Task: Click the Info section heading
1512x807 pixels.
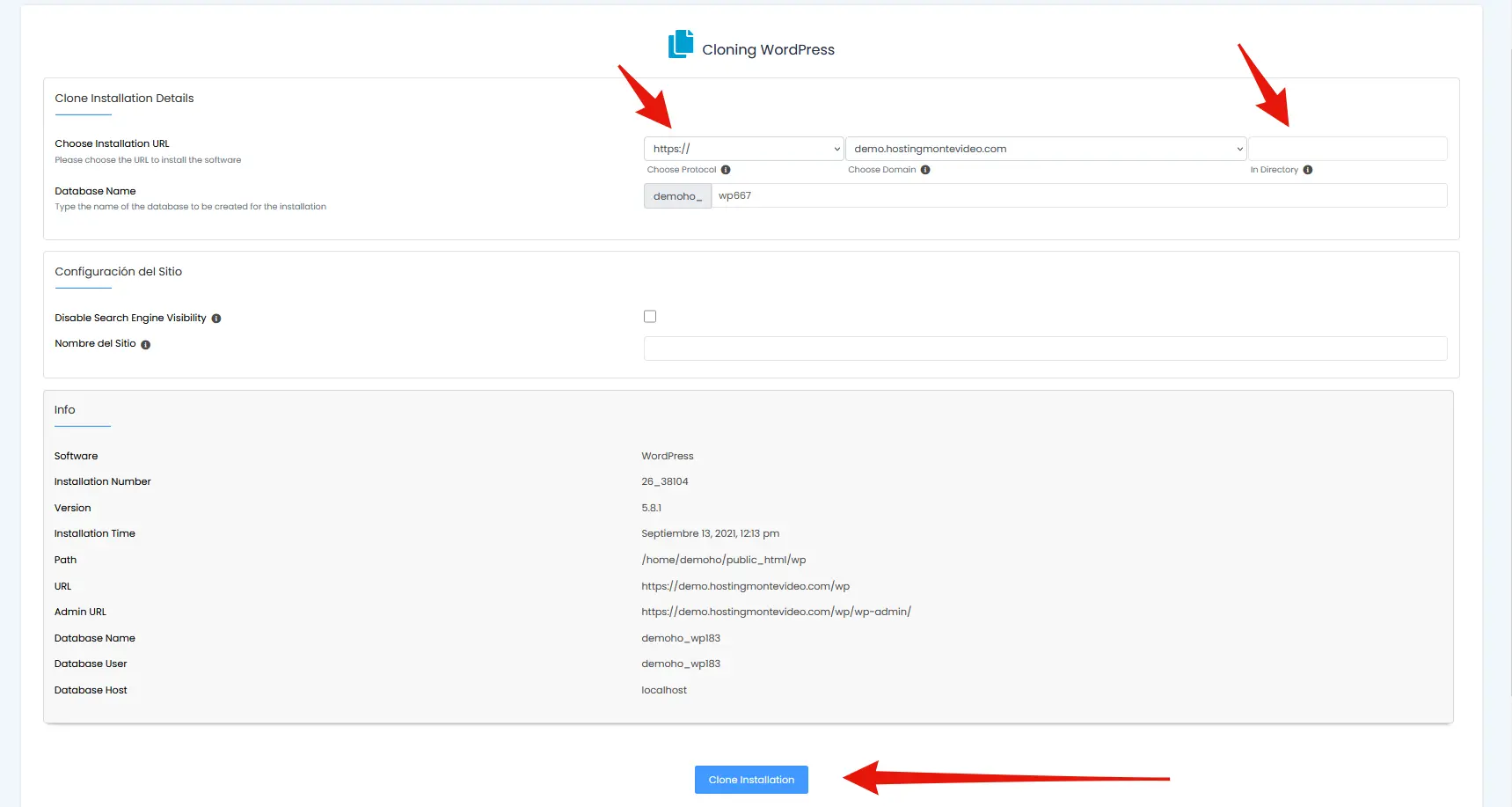Action: [x=65, y=410]
